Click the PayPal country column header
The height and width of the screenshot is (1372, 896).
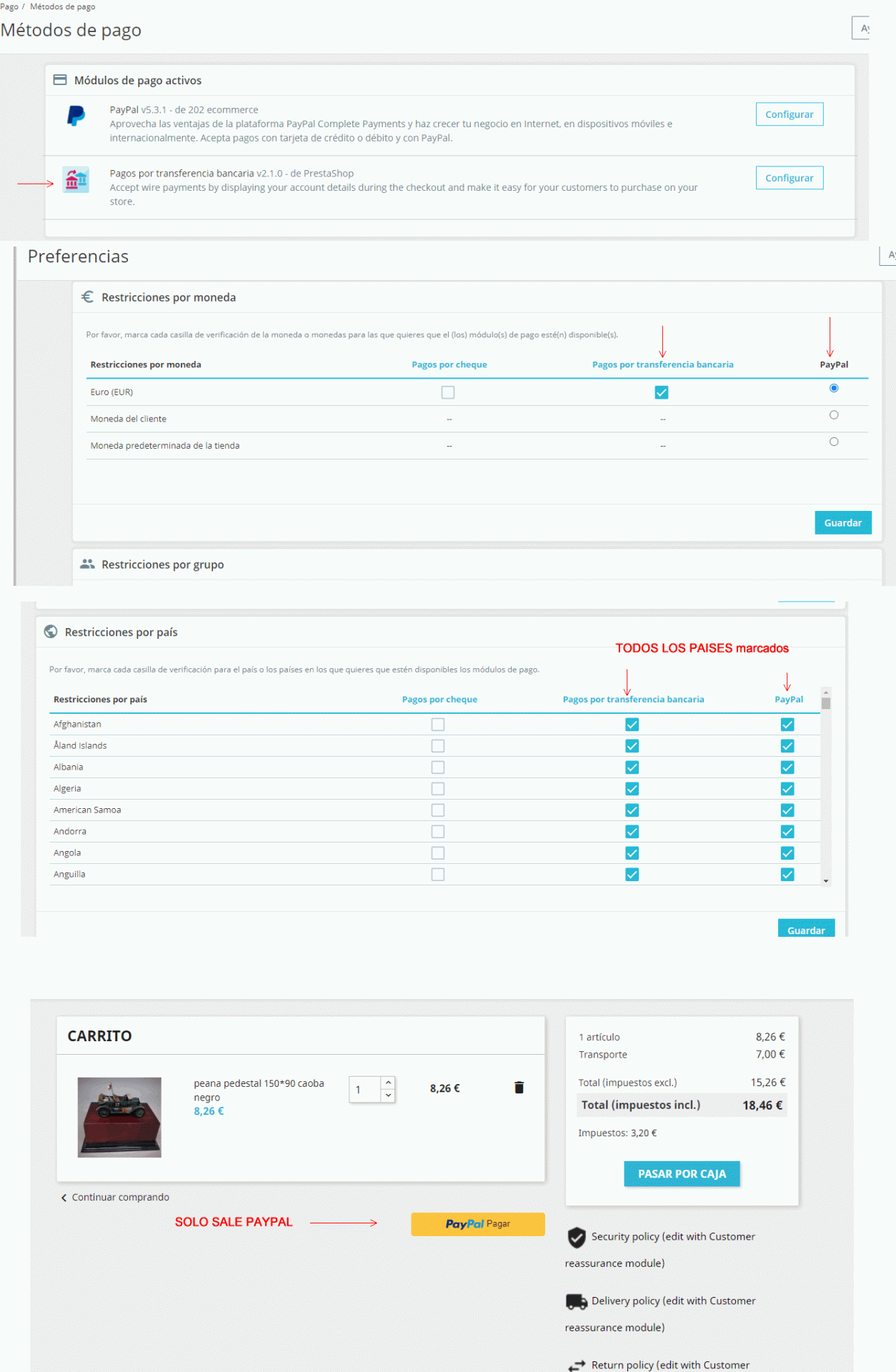coord(789,700)
